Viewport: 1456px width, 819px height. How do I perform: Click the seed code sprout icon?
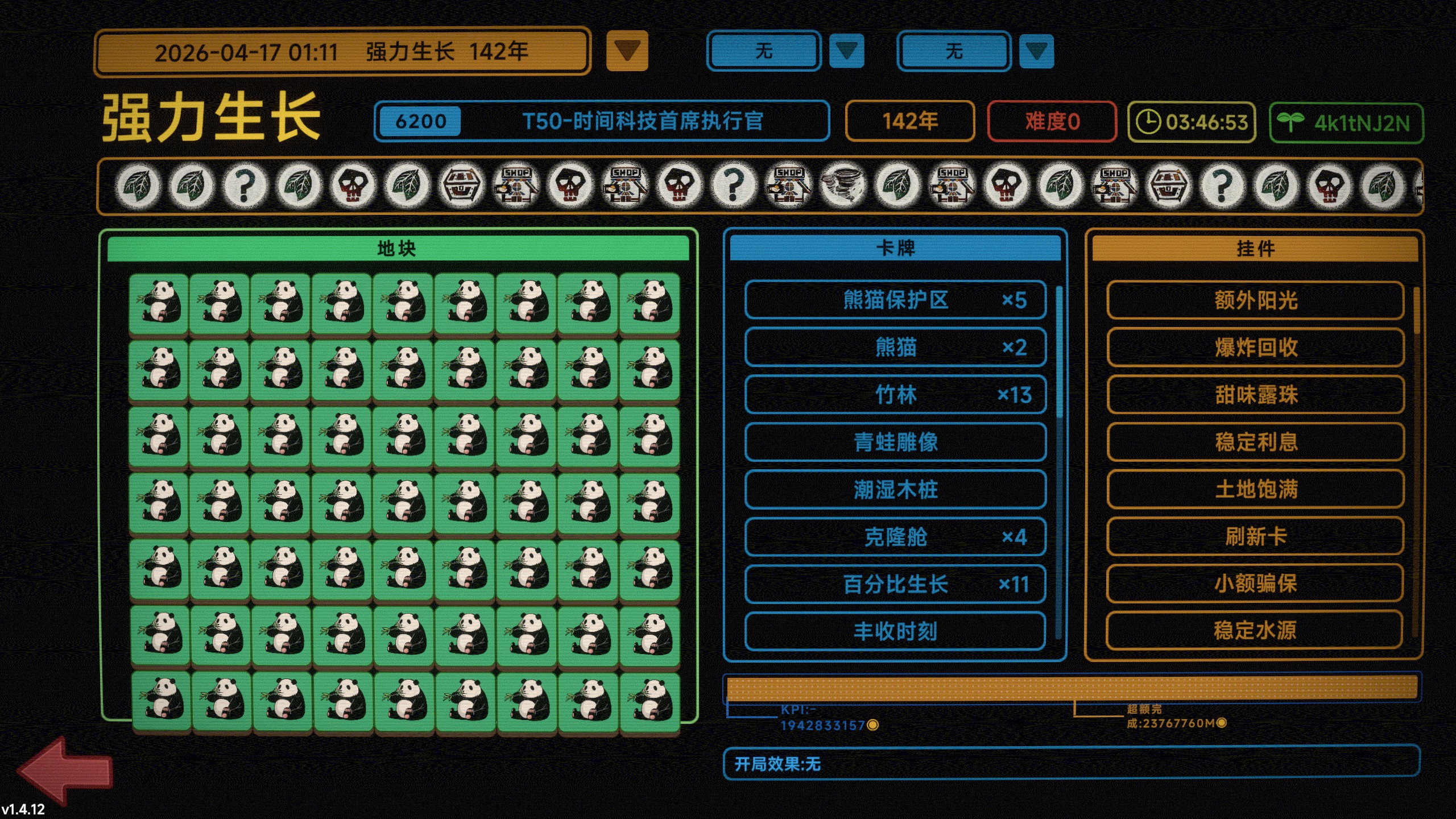click(x=1290, y=122)
